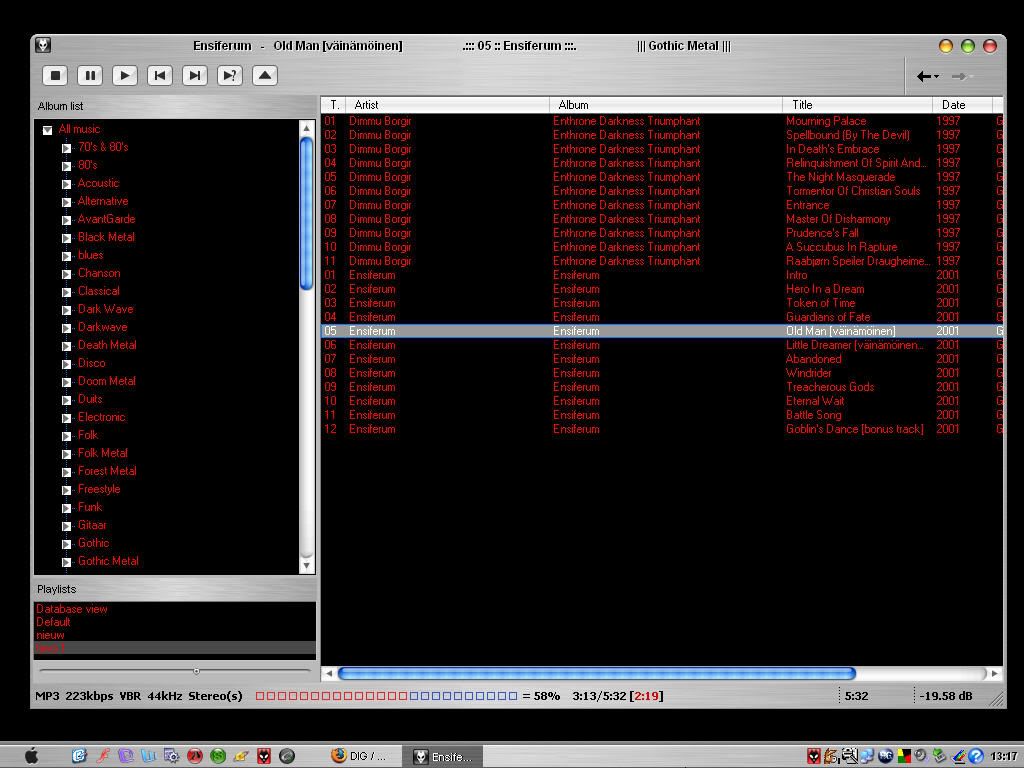1024x768 pixels.
Task: Click the red alien tray icon
Action: pyautogui.click(x=814, y=756)
